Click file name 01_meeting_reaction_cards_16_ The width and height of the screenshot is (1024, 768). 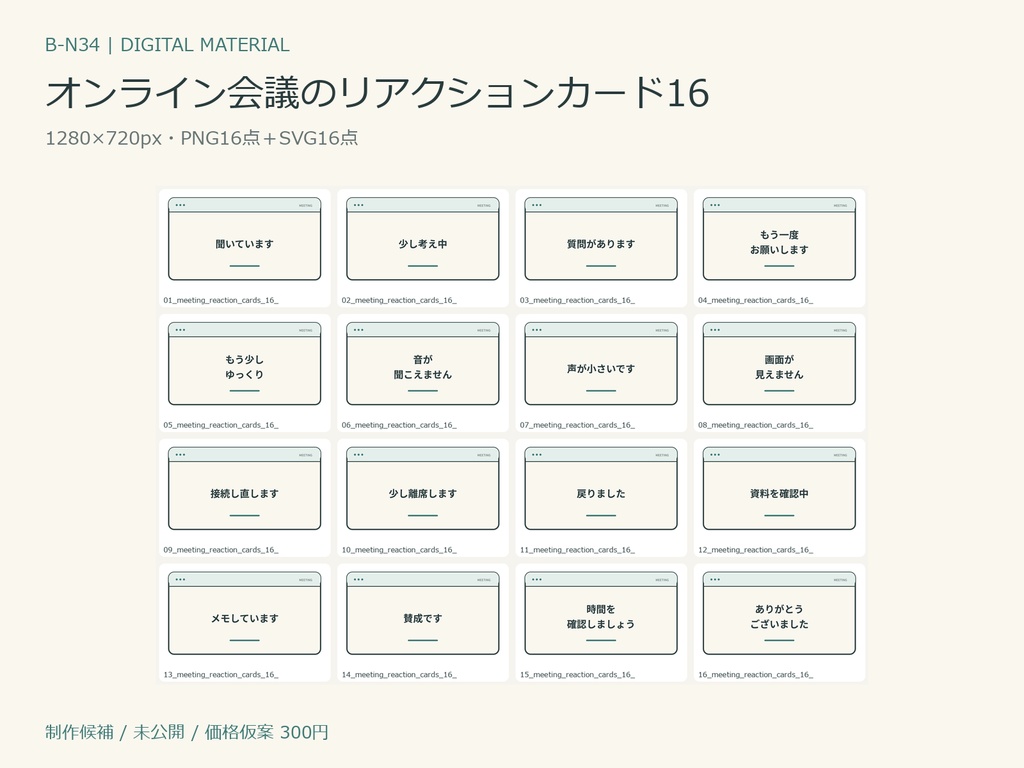point(221,300)
